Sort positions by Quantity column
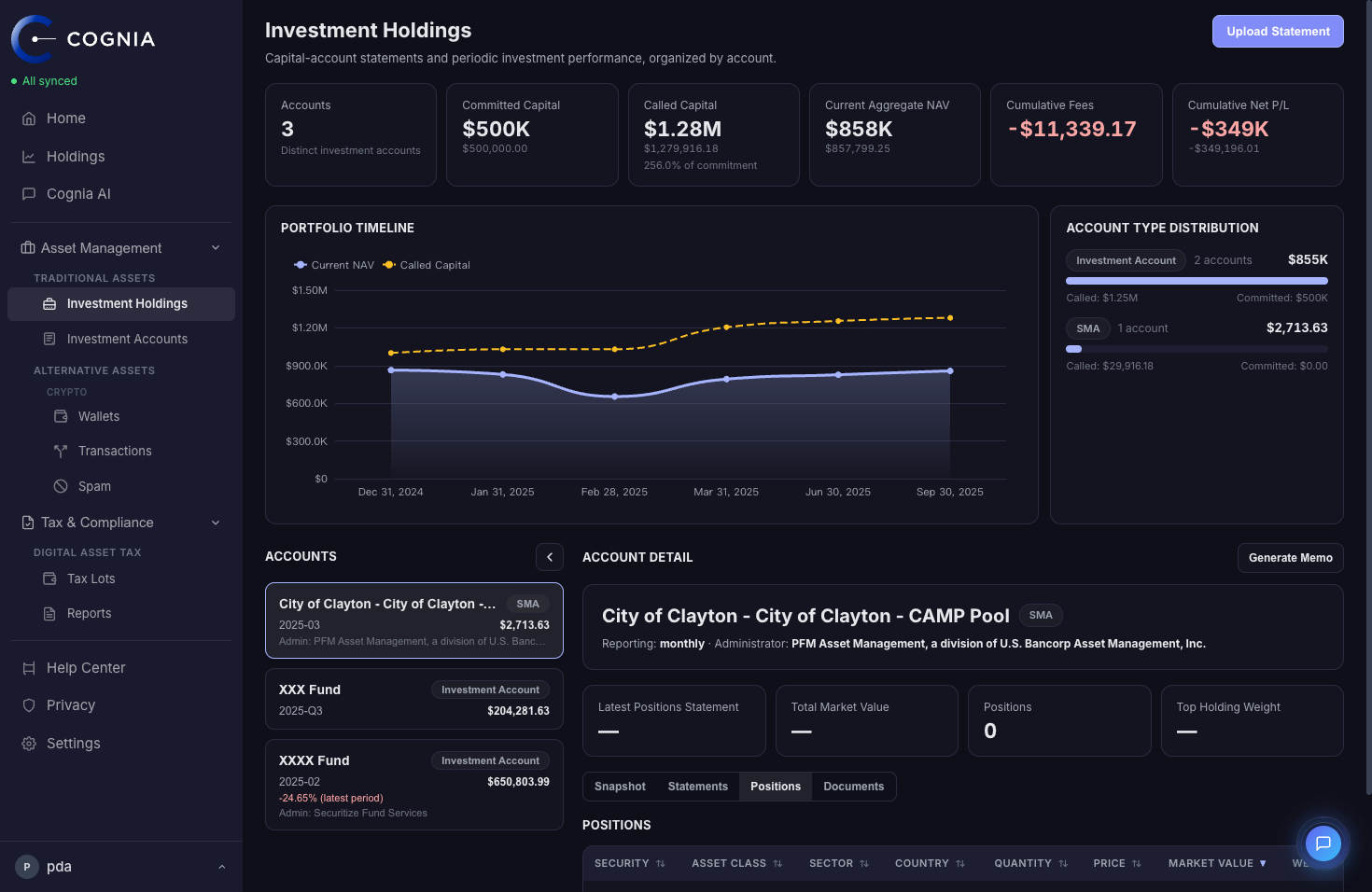Screen dimensions: 1372x892 pos(1031,863)
